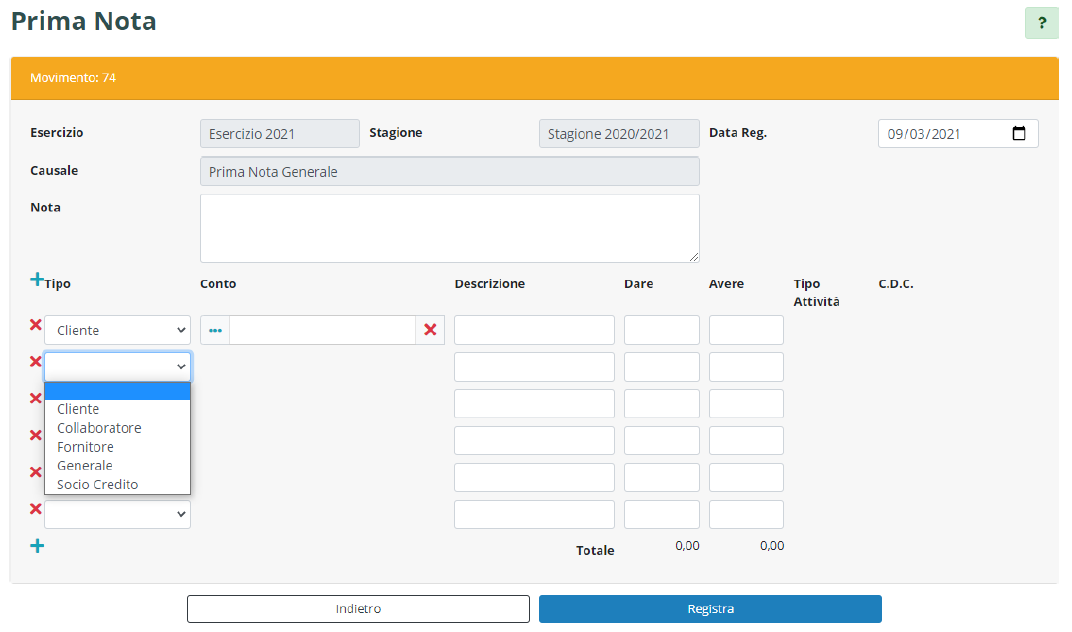
Task: Expand the Tipo dropdown in the last row
Action: tap(117, 514)
